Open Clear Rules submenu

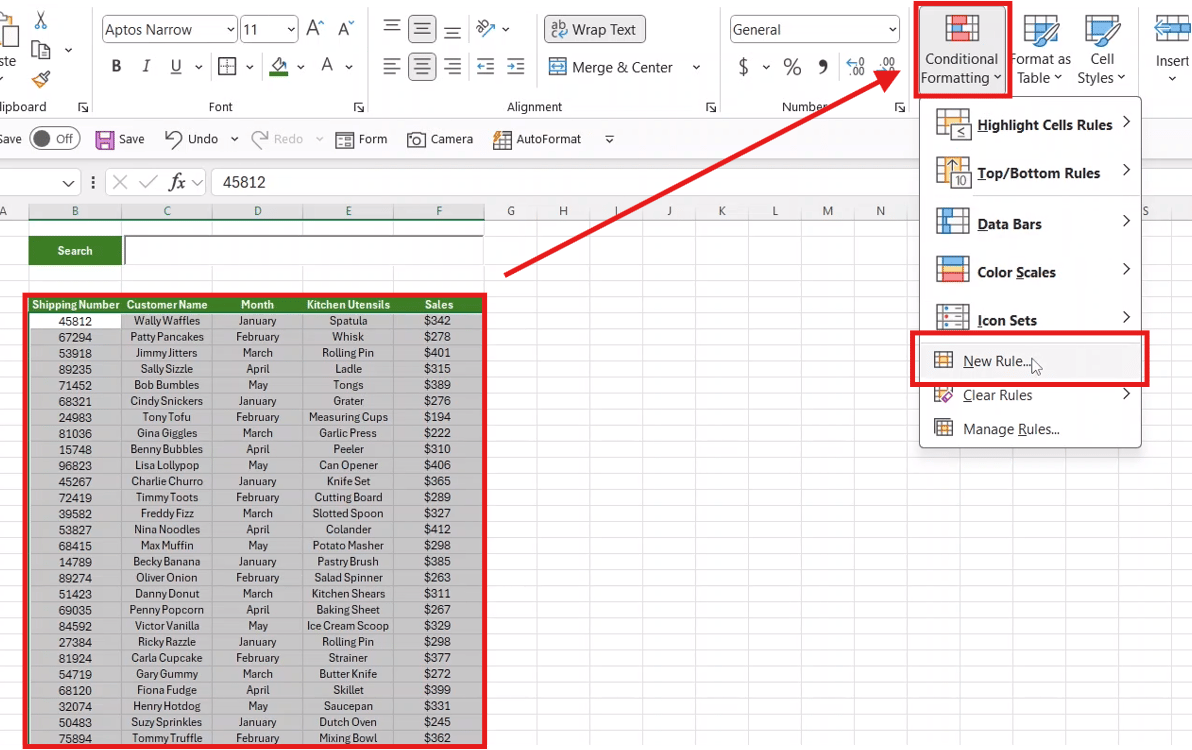click(x=1030, y=395)
